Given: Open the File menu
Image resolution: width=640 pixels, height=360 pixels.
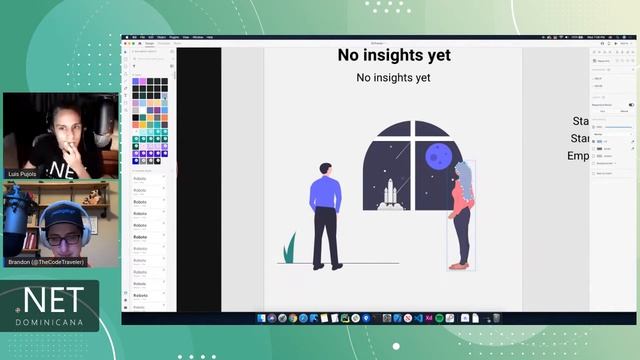Looking at the screenshot, I should (x=142, y=37).
